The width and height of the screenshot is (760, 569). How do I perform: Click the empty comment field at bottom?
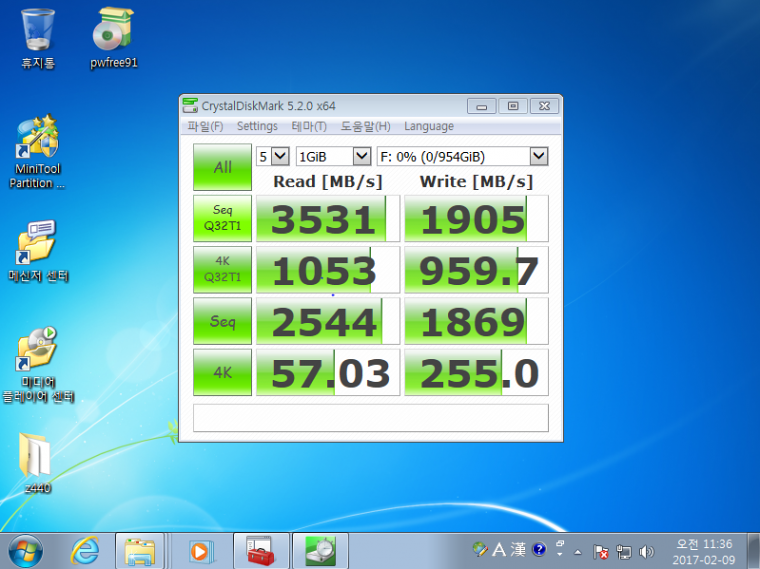coord(371,418)
